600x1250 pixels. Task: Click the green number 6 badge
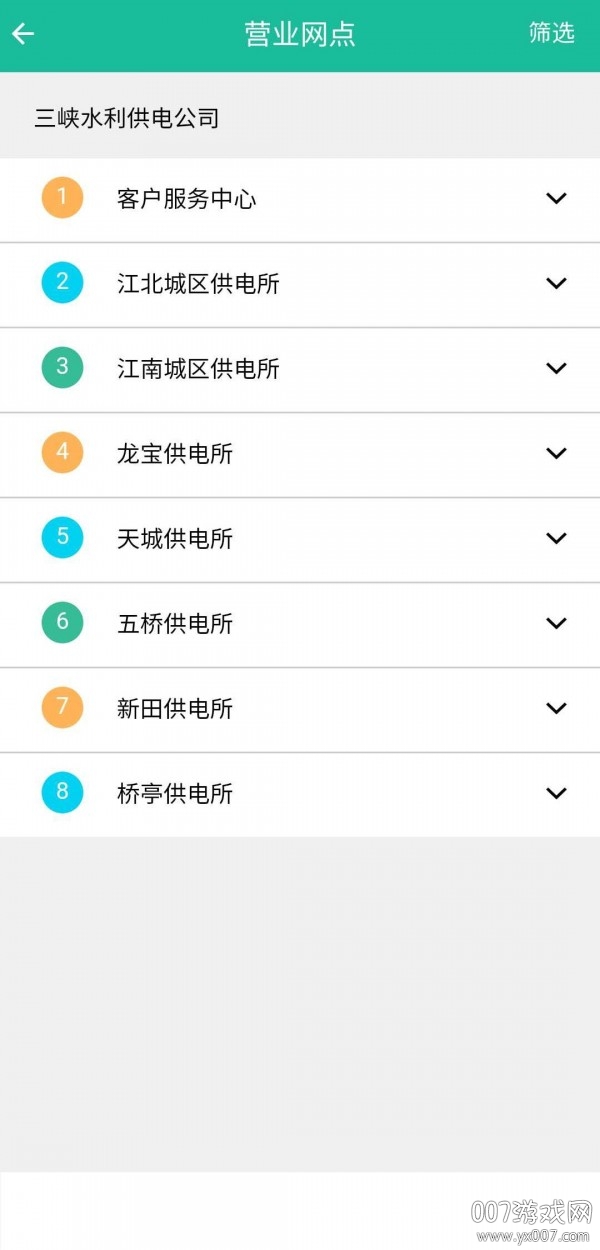coord(62,622)
